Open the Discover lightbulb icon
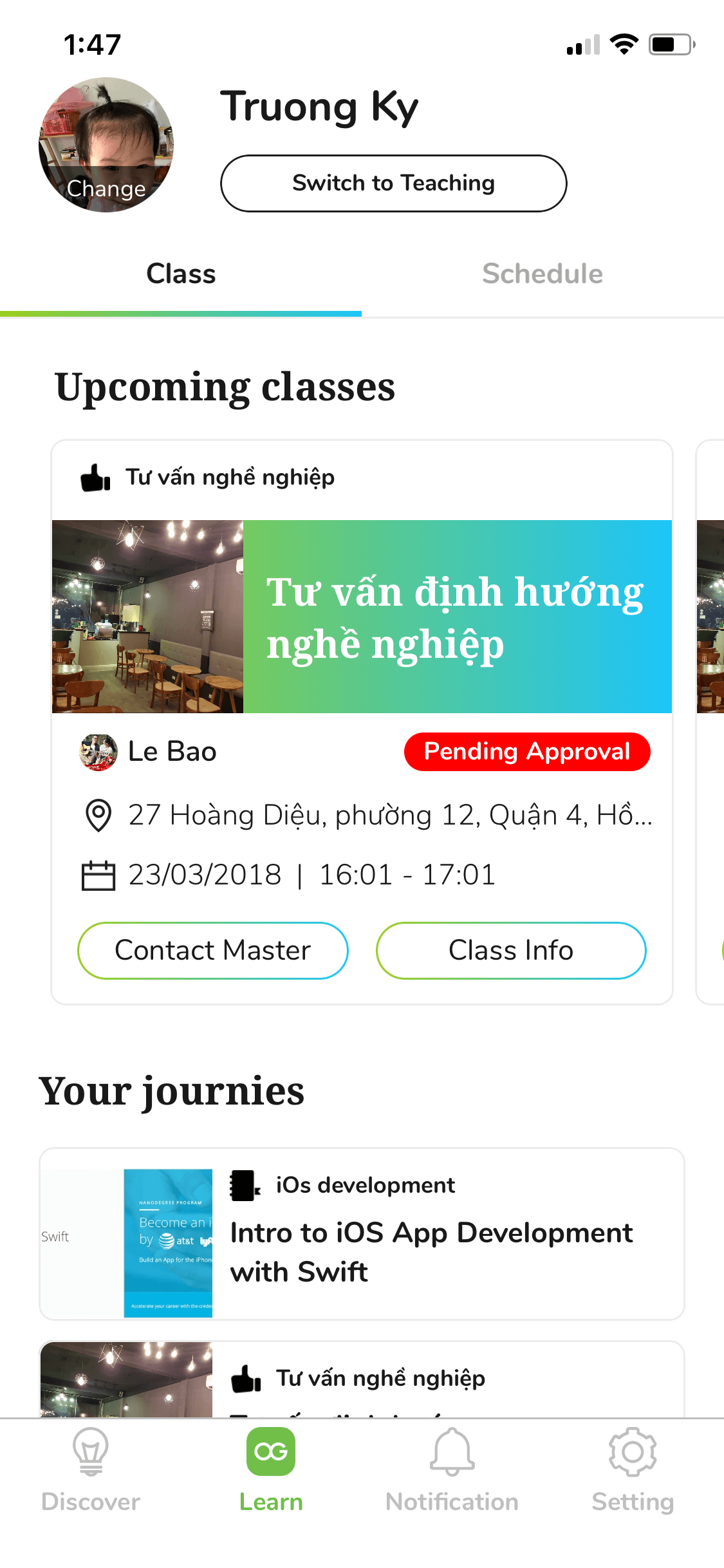The height and width of the screenshot is (1568, 724). click(91, 1451)
